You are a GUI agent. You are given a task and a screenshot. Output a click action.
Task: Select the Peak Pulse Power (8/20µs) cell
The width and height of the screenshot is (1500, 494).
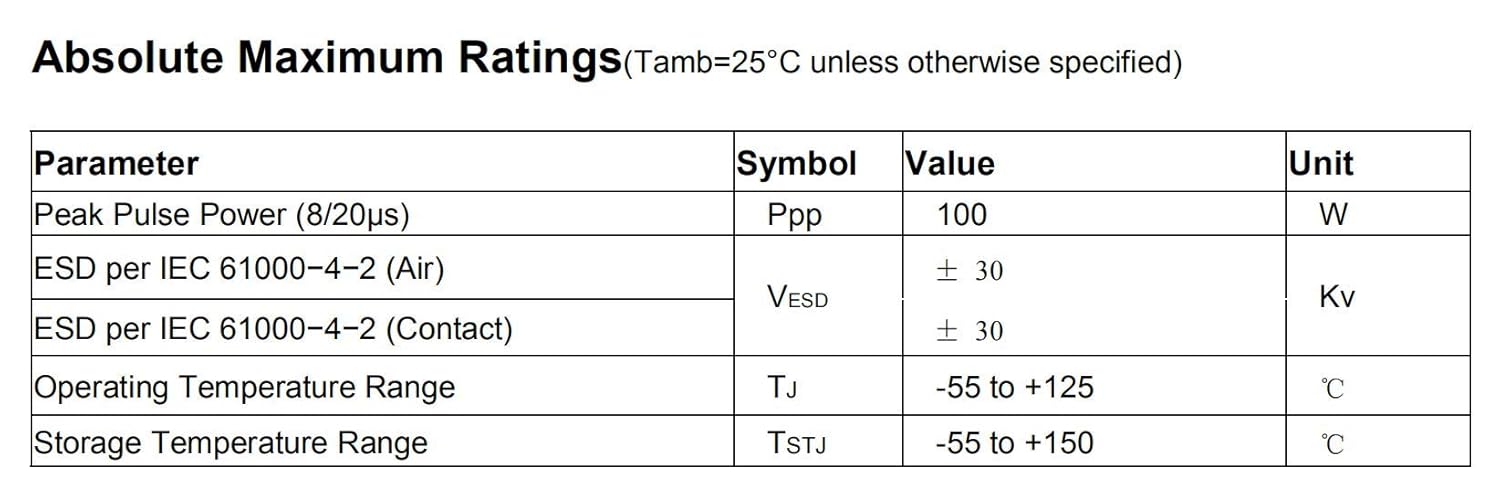(x=222, y=214)
